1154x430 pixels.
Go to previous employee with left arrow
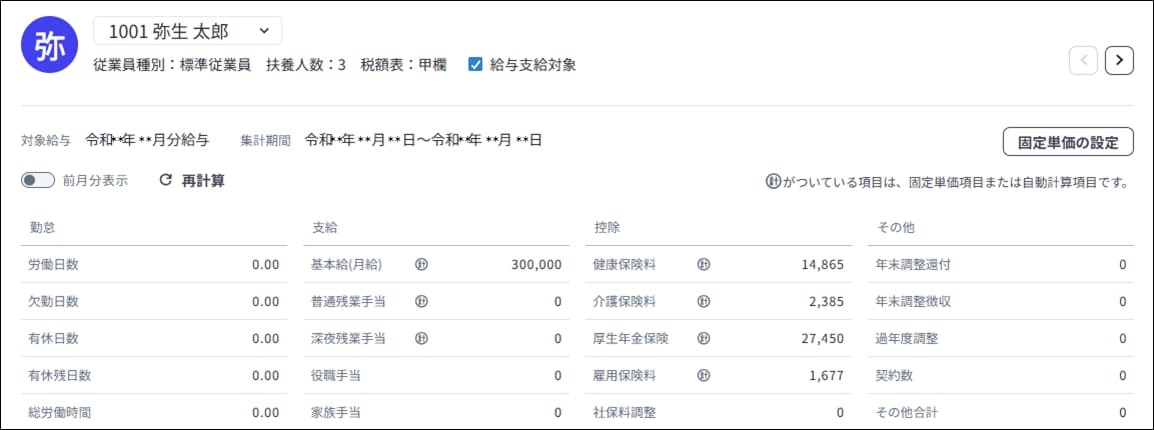(1083, 61)
